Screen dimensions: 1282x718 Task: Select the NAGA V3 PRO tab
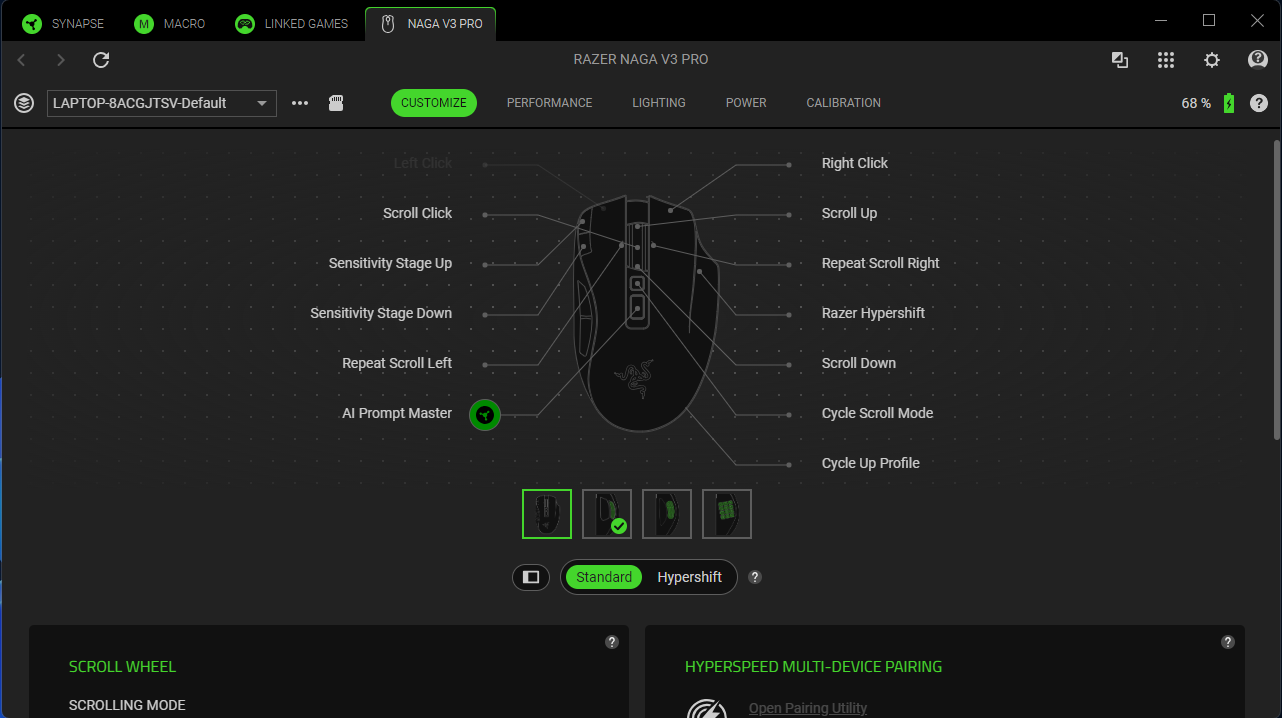coord(431,23)
